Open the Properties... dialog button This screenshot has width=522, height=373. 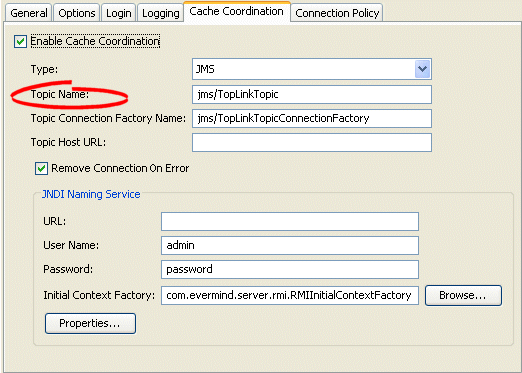point(90,323)
